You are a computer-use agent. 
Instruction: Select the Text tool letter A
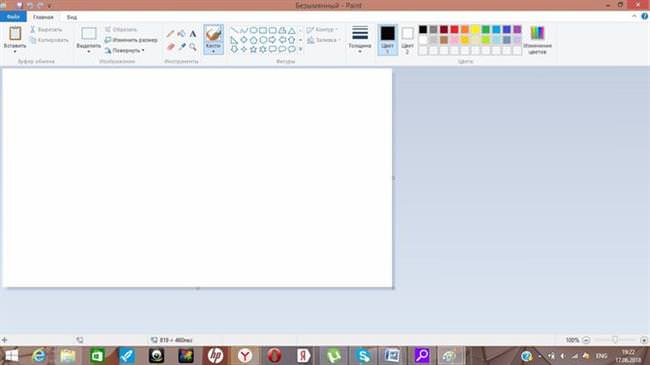pos(193,34)
